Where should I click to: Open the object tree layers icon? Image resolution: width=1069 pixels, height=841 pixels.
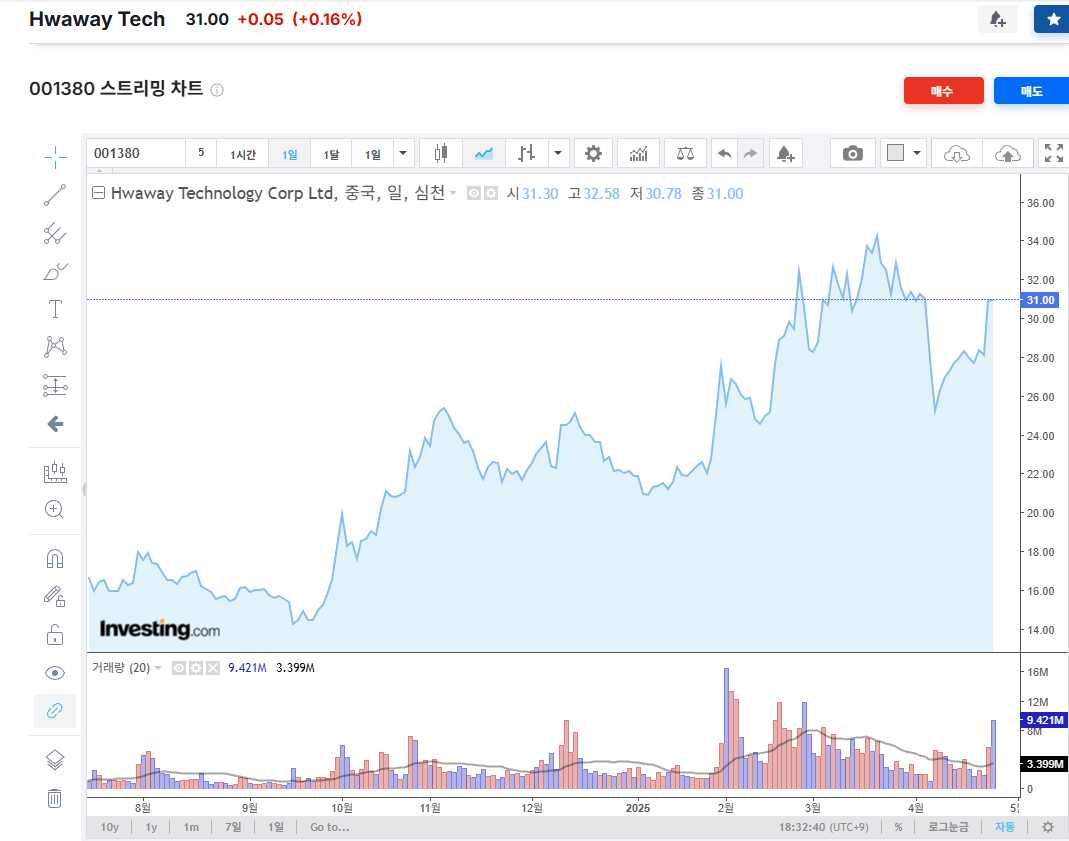click(55, 759)
